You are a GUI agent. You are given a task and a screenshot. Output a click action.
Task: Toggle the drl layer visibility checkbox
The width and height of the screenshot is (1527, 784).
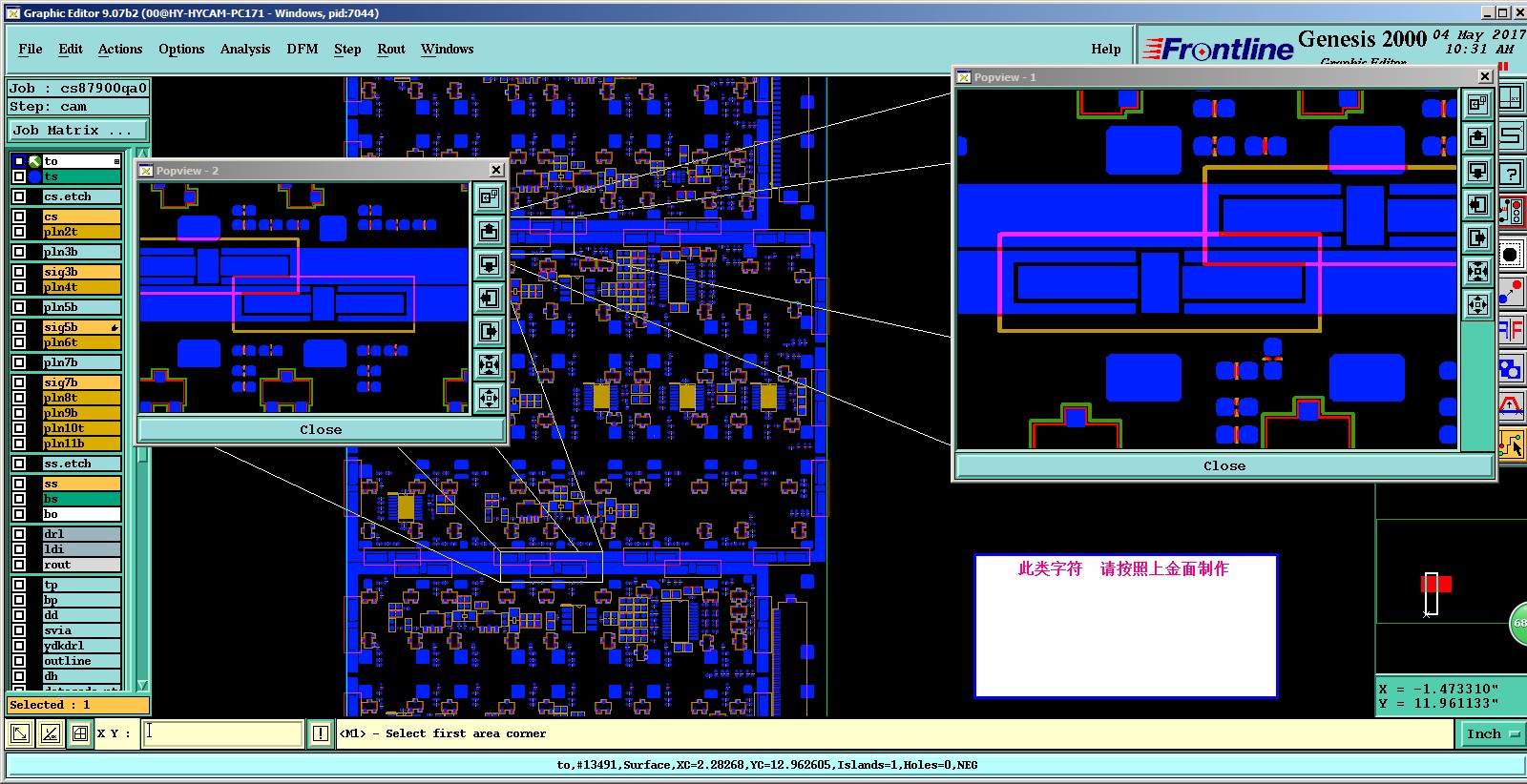(x=19, y=534)
